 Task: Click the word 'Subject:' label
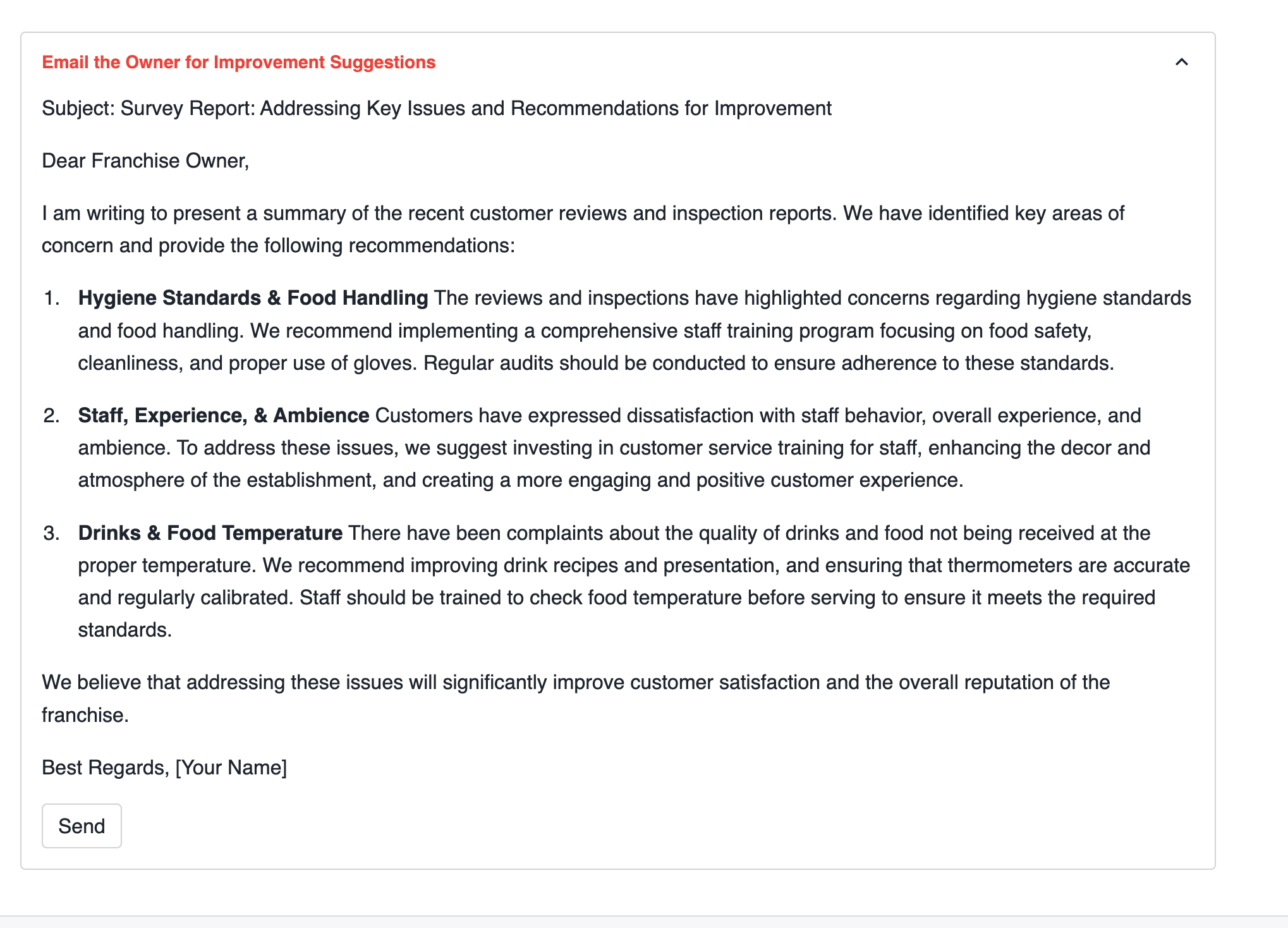click(x=78, y=108)
